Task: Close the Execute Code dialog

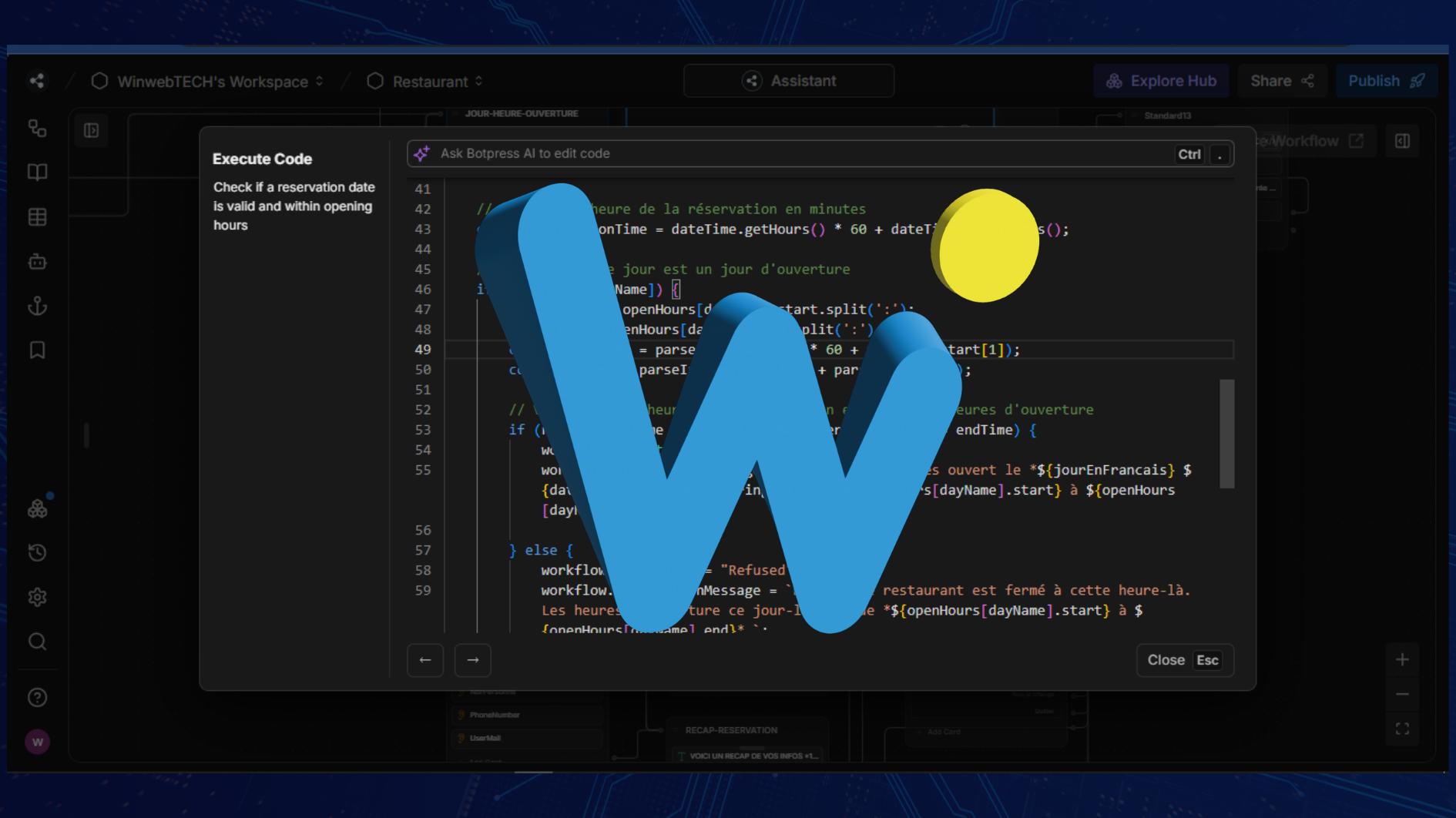Action: tap(1185, 660)
